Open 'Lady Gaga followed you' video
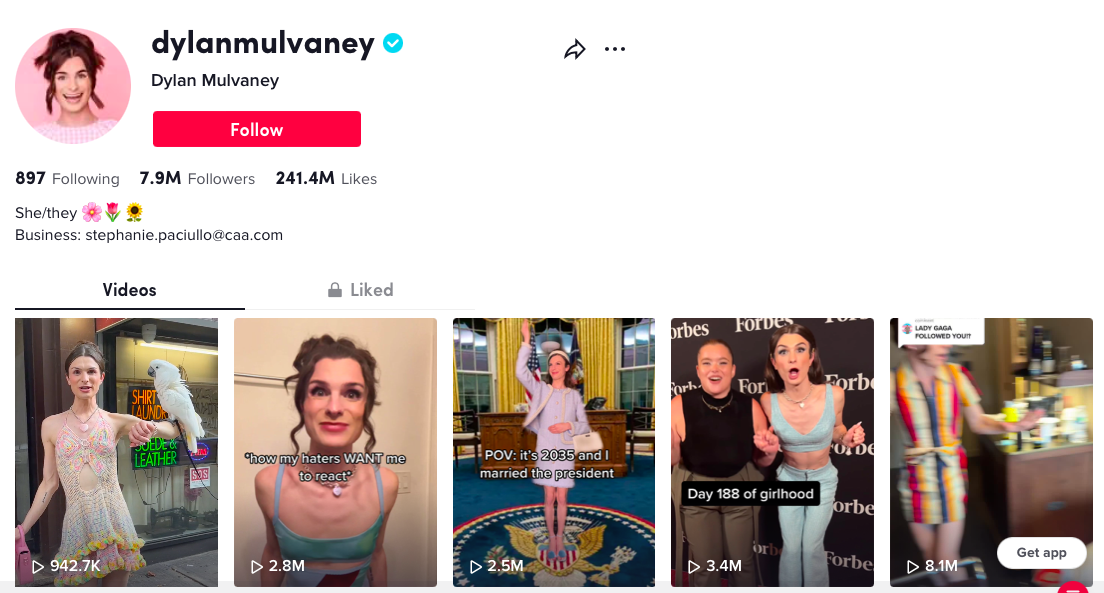This screenshot has width=1104, height=593. pyautogui.click(x=991, y=452)
